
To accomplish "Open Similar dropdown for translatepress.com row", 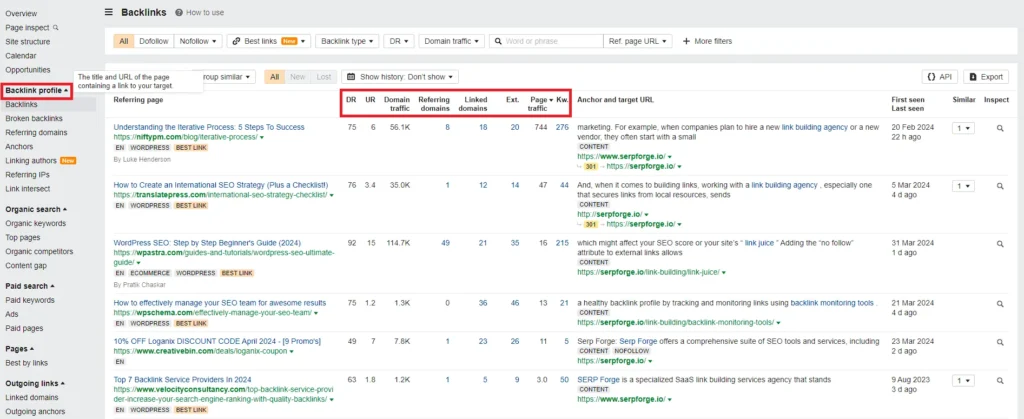I will coord(963,186).
